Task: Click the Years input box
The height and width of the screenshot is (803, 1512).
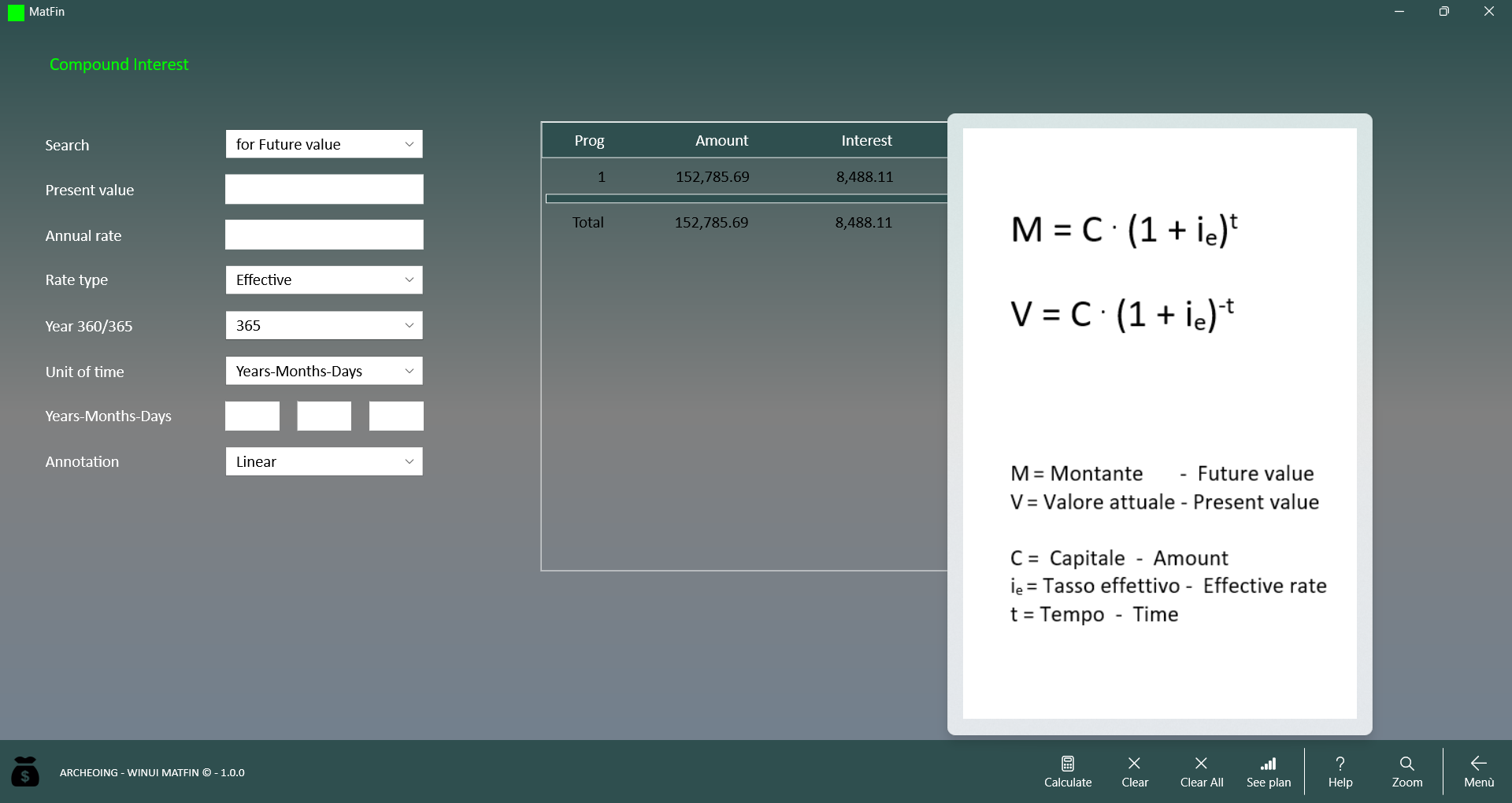Action: click(252, 416)
